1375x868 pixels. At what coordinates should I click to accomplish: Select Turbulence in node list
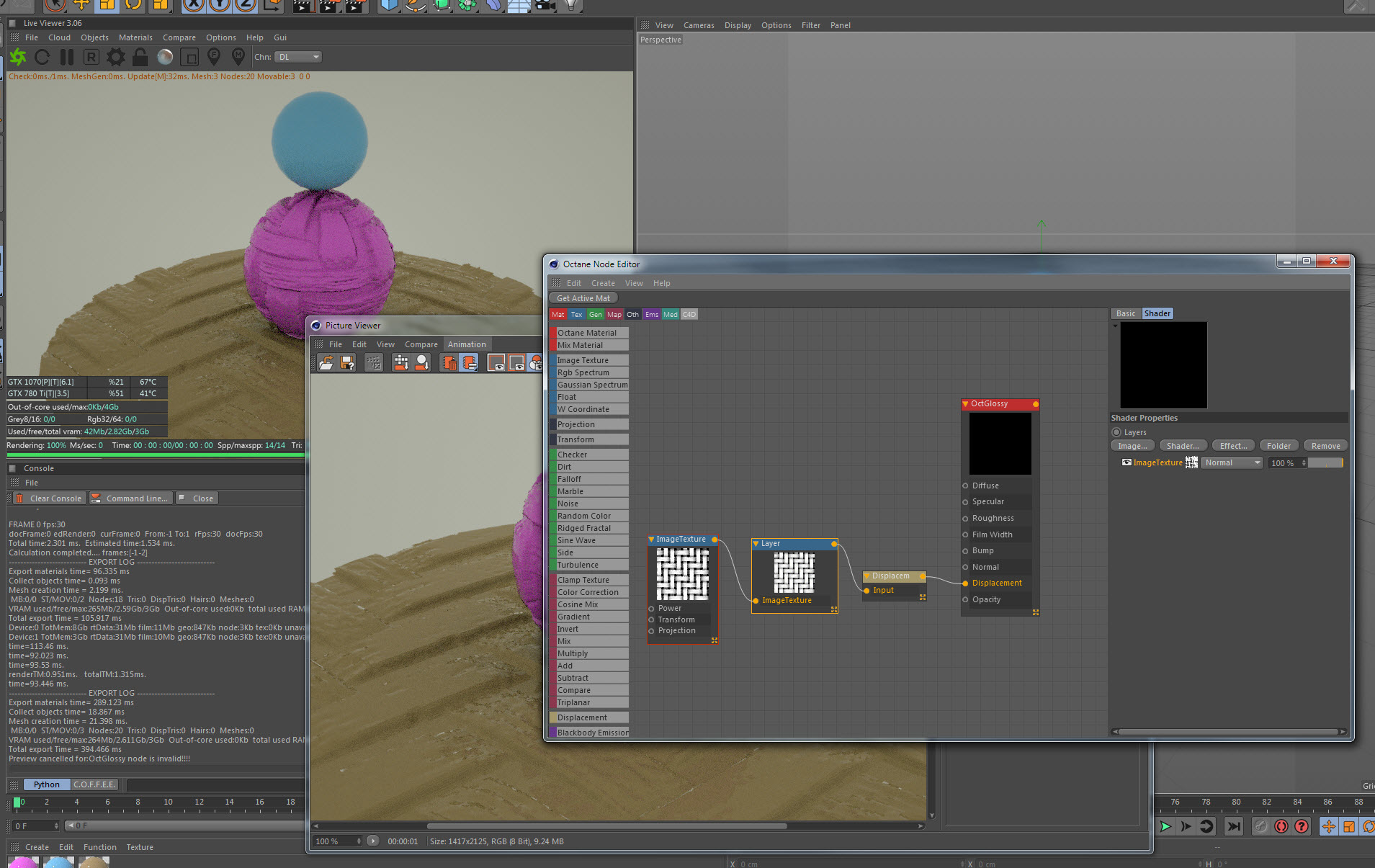click(x=589, y=565)
